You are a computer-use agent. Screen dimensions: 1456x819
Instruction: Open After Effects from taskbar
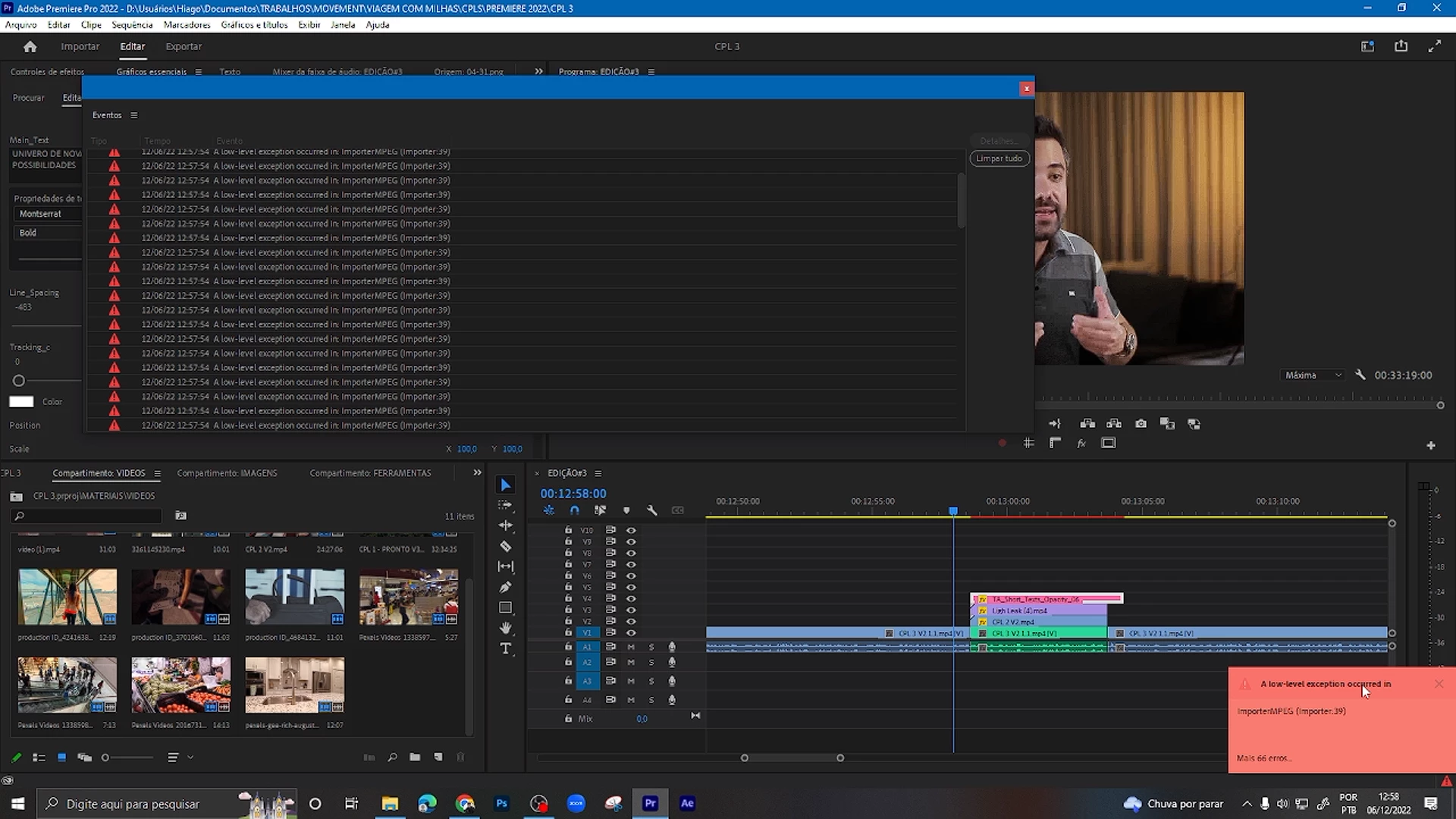click(687, 803)
